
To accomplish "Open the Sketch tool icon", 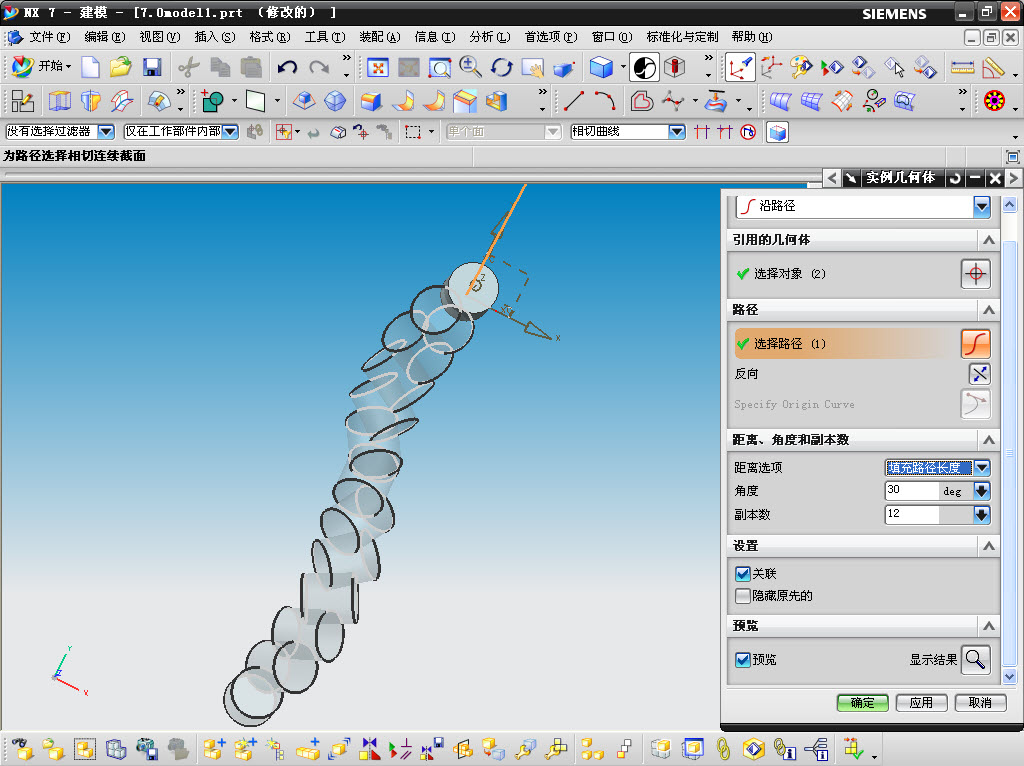I will pos(23,101).
